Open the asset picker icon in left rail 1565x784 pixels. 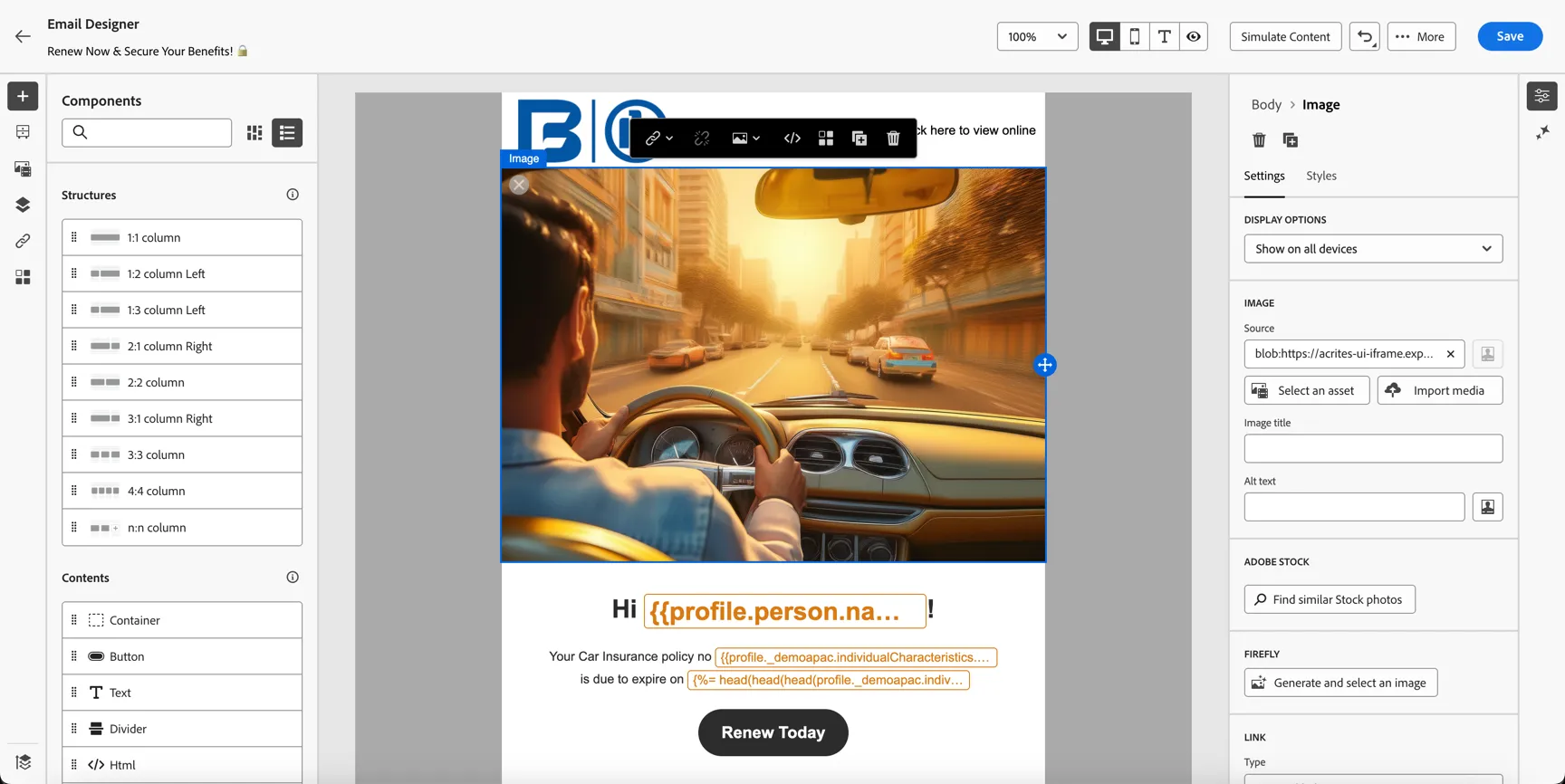coord(23,168)
